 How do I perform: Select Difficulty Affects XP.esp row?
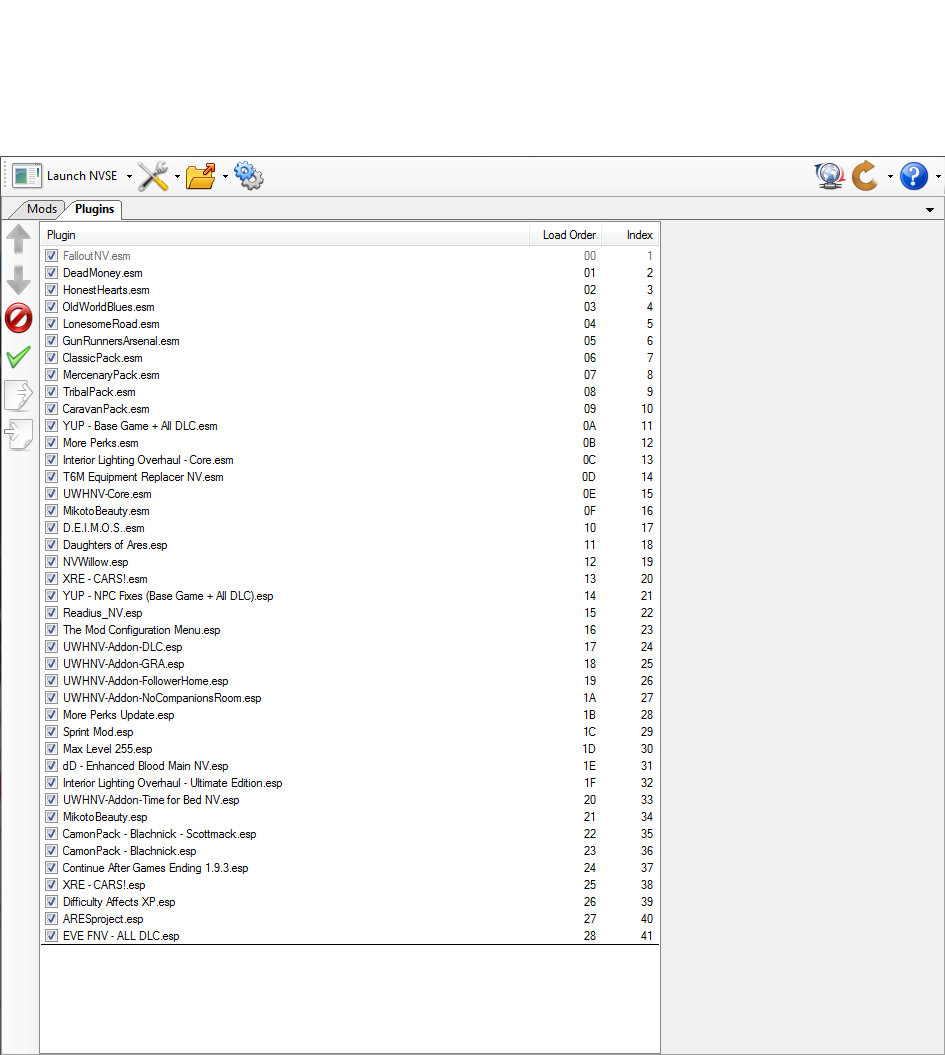tap(350, 902)
